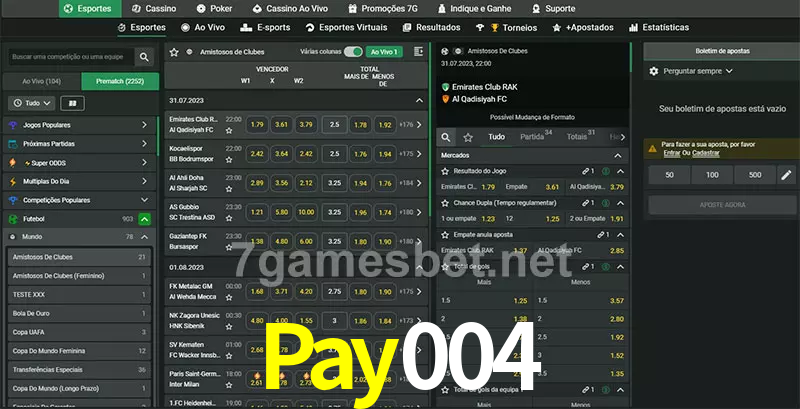
Task: Collapse the Mundo region list
Action: click(x=144, y=237)
